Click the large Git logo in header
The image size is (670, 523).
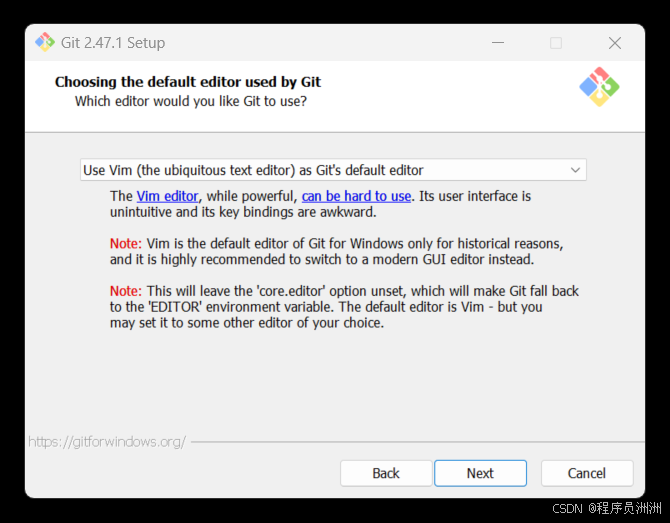599,87
